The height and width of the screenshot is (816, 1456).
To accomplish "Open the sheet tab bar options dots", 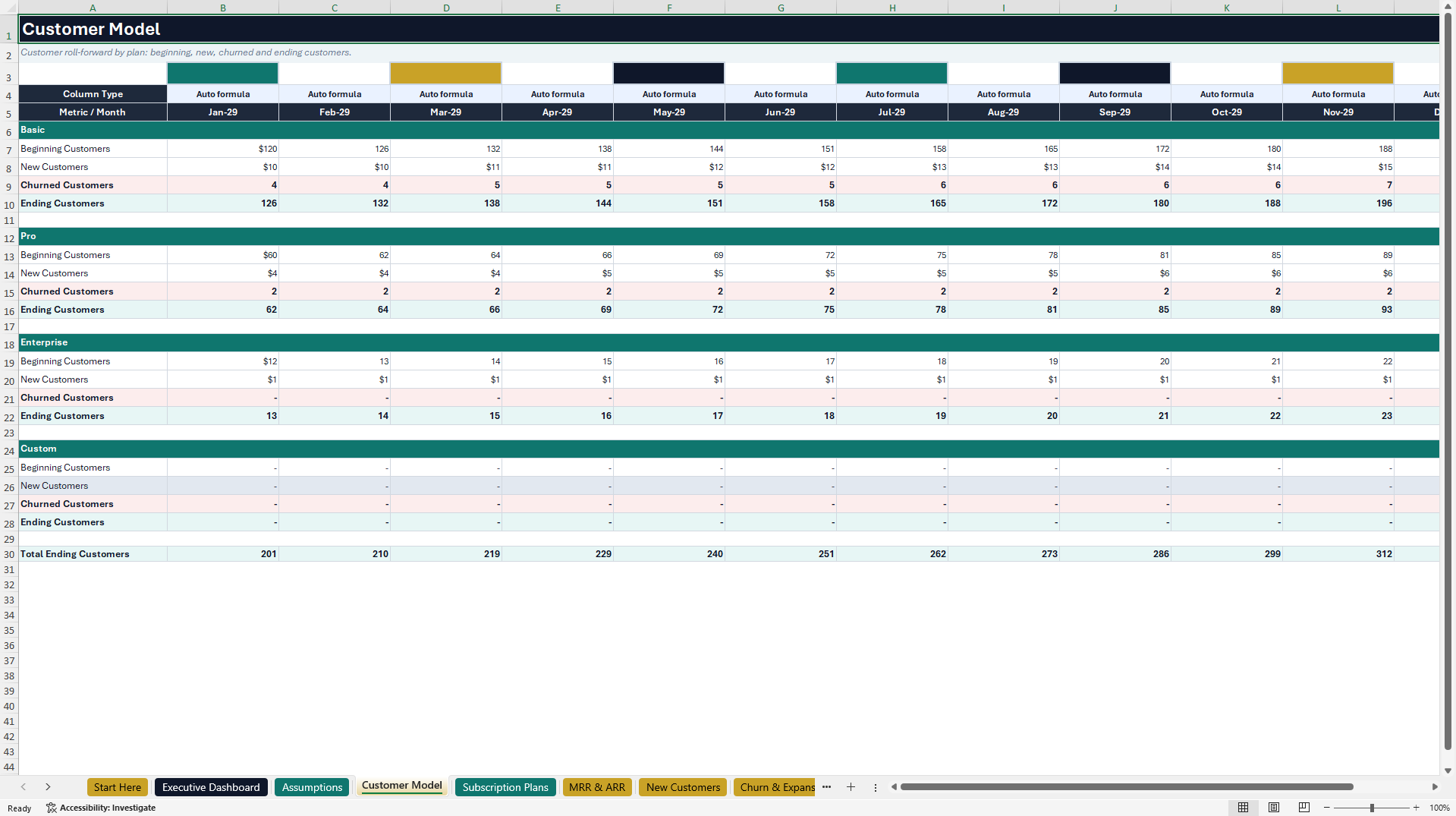I will [875, 787].
